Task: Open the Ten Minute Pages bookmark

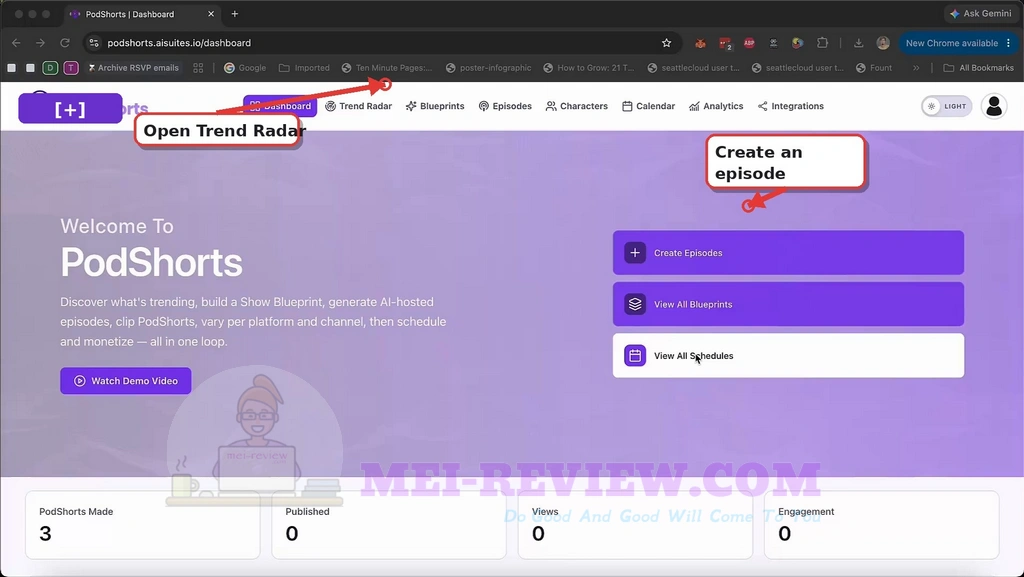Action: click(x=387, y=68)
